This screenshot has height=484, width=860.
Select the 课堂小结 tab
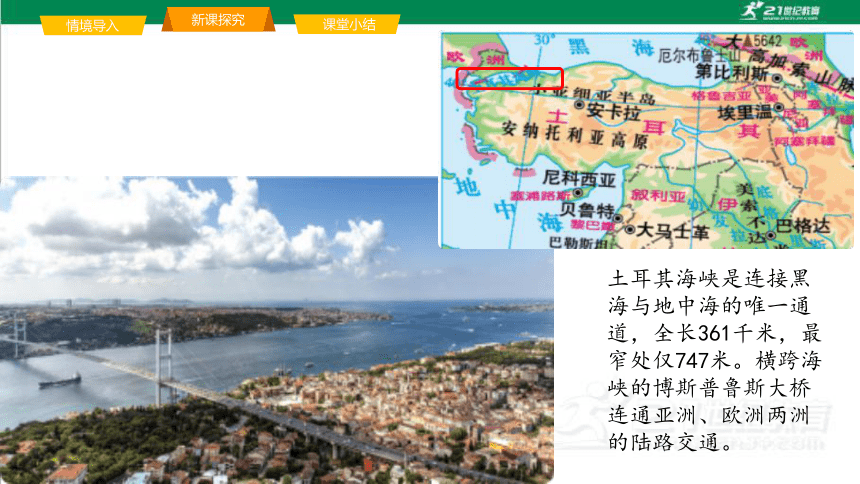tap(348, 24)
